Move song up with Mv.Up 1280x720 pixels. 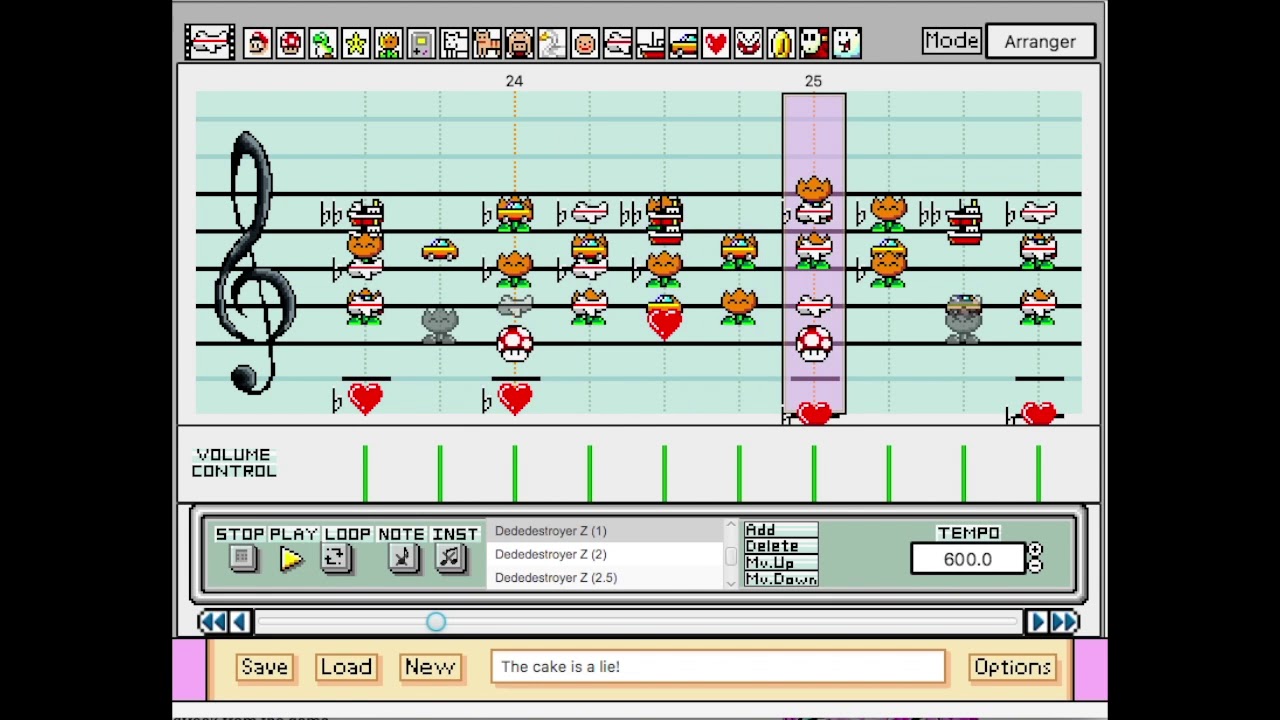coord(780,563)
